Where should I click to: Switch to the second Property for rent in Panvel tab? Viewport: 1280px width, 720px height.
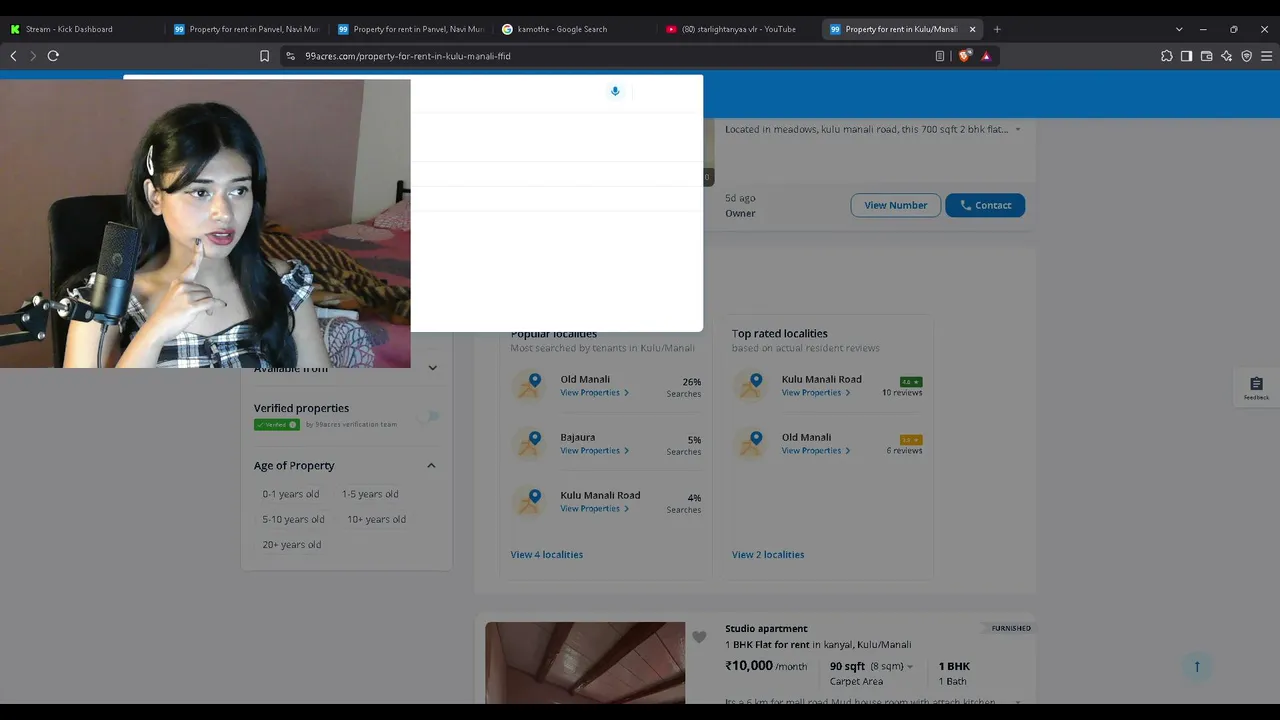point(410,29)
